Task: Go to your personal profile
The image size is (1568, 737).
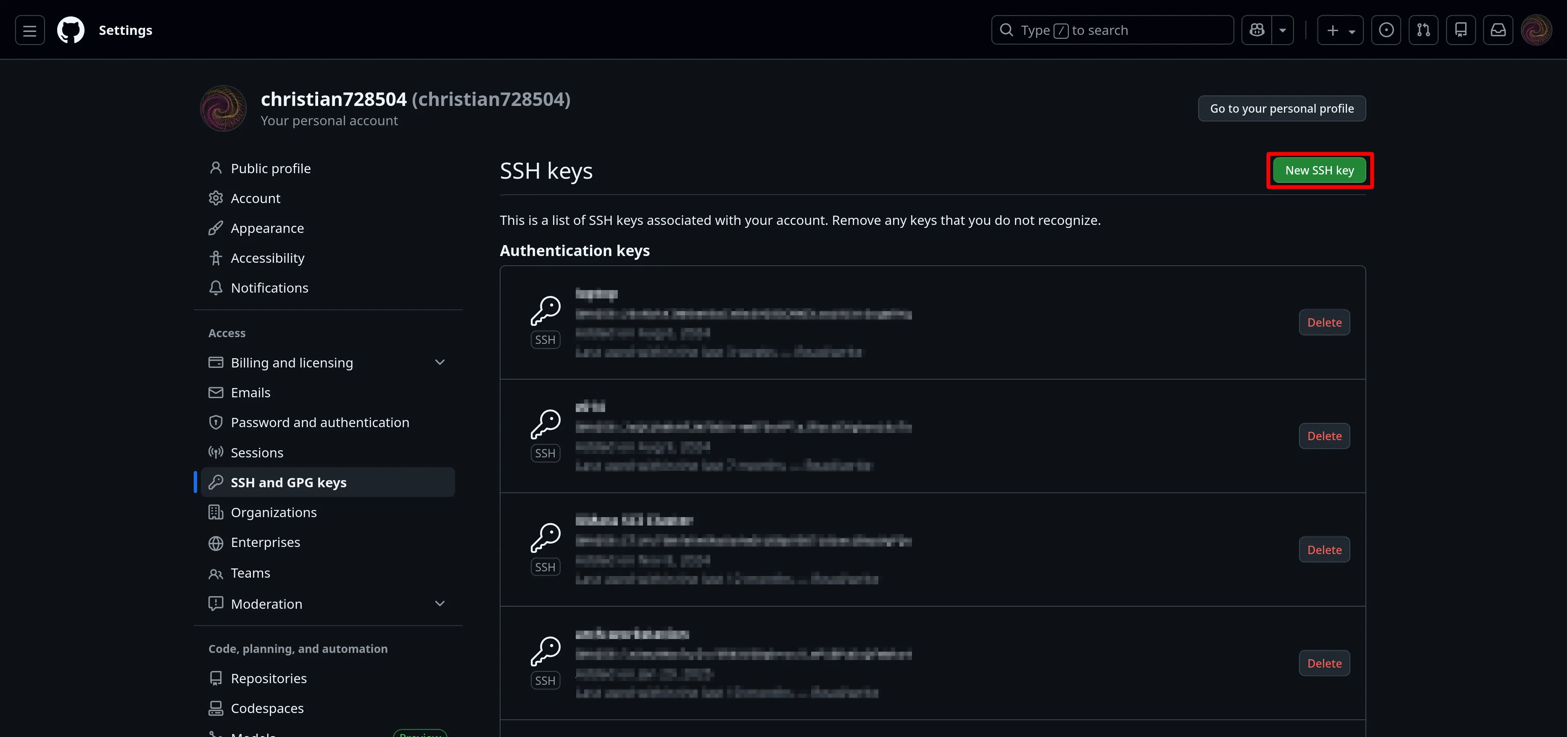Action: [1281, 108]
